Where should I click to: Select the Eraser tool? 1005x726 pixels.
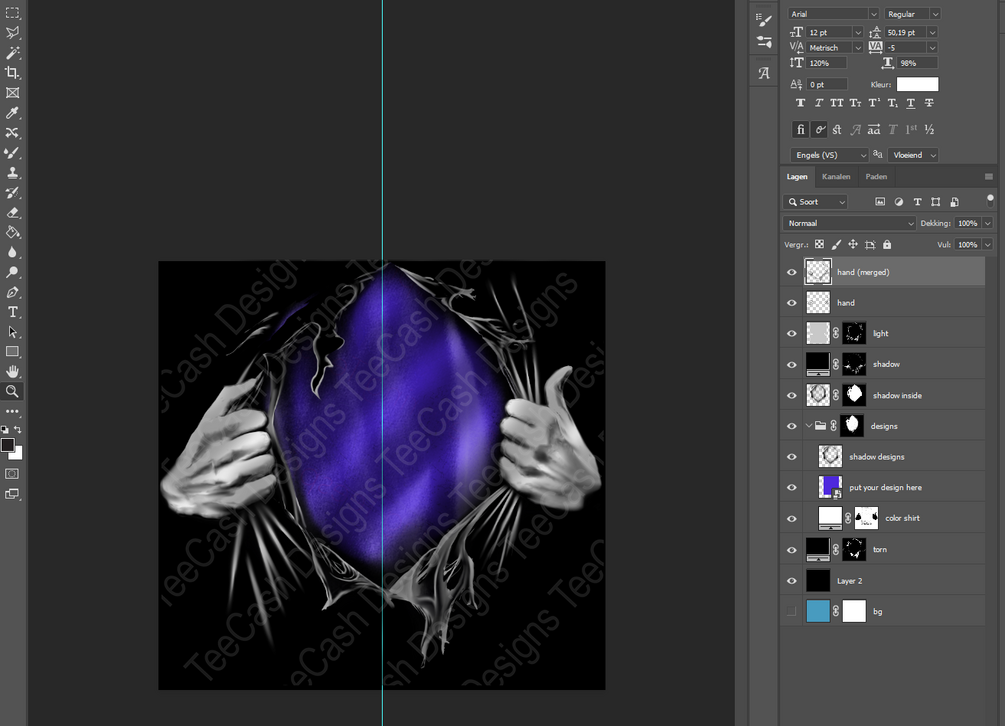(x=12, y=212)
